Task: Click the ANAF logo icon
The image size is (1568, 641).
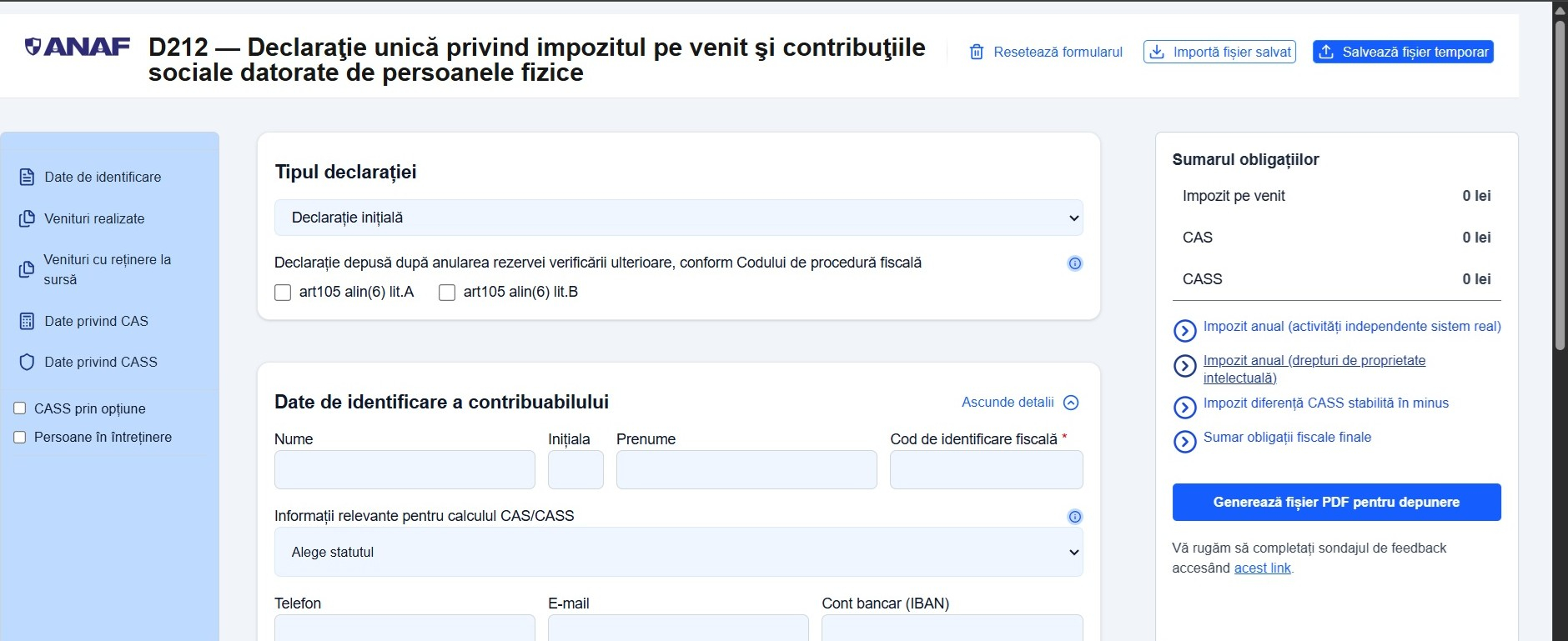Action: [x=33, y=47]
